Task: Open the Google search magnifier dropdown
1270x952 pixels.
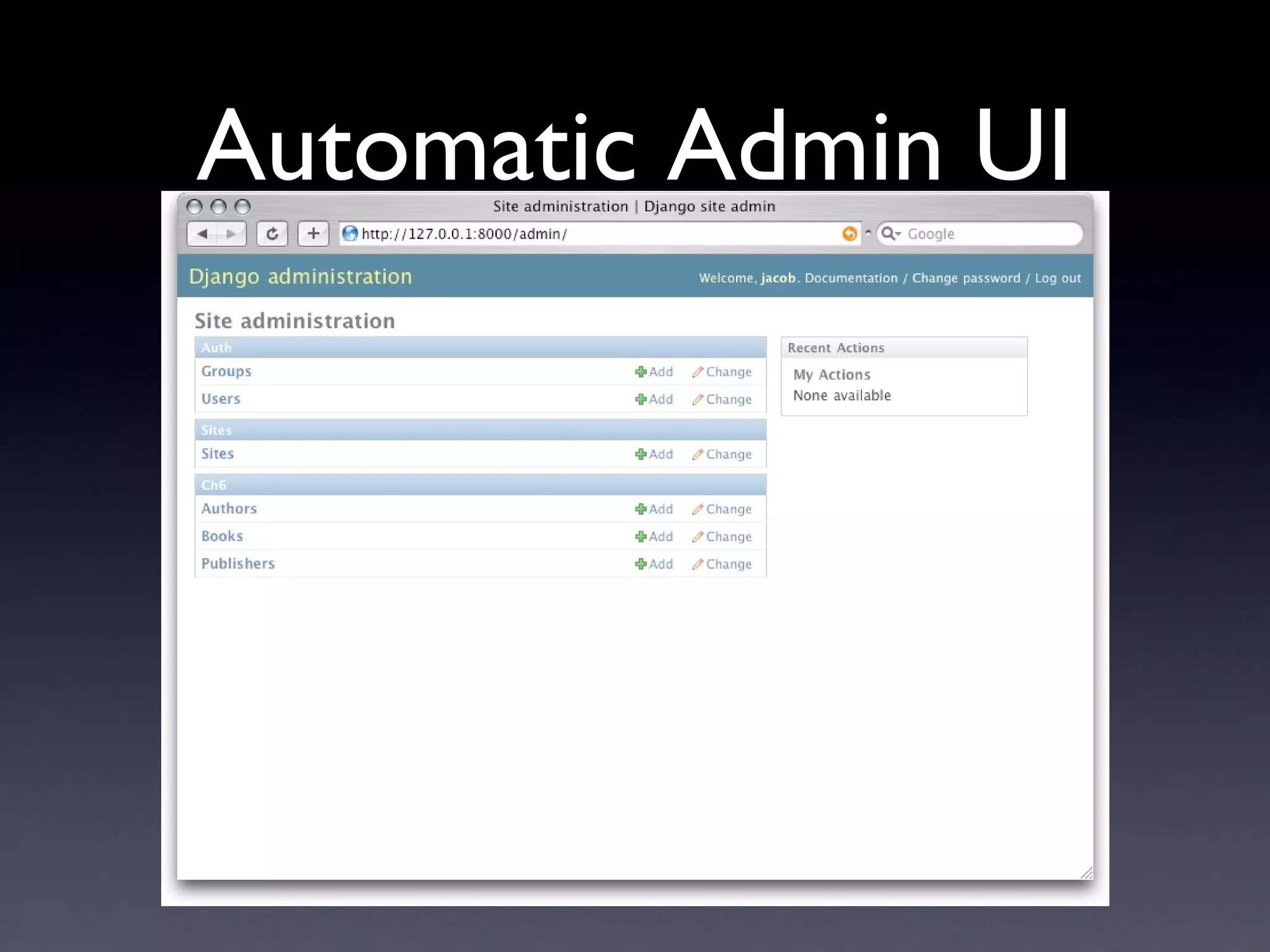Action: [x=891, y=234]
